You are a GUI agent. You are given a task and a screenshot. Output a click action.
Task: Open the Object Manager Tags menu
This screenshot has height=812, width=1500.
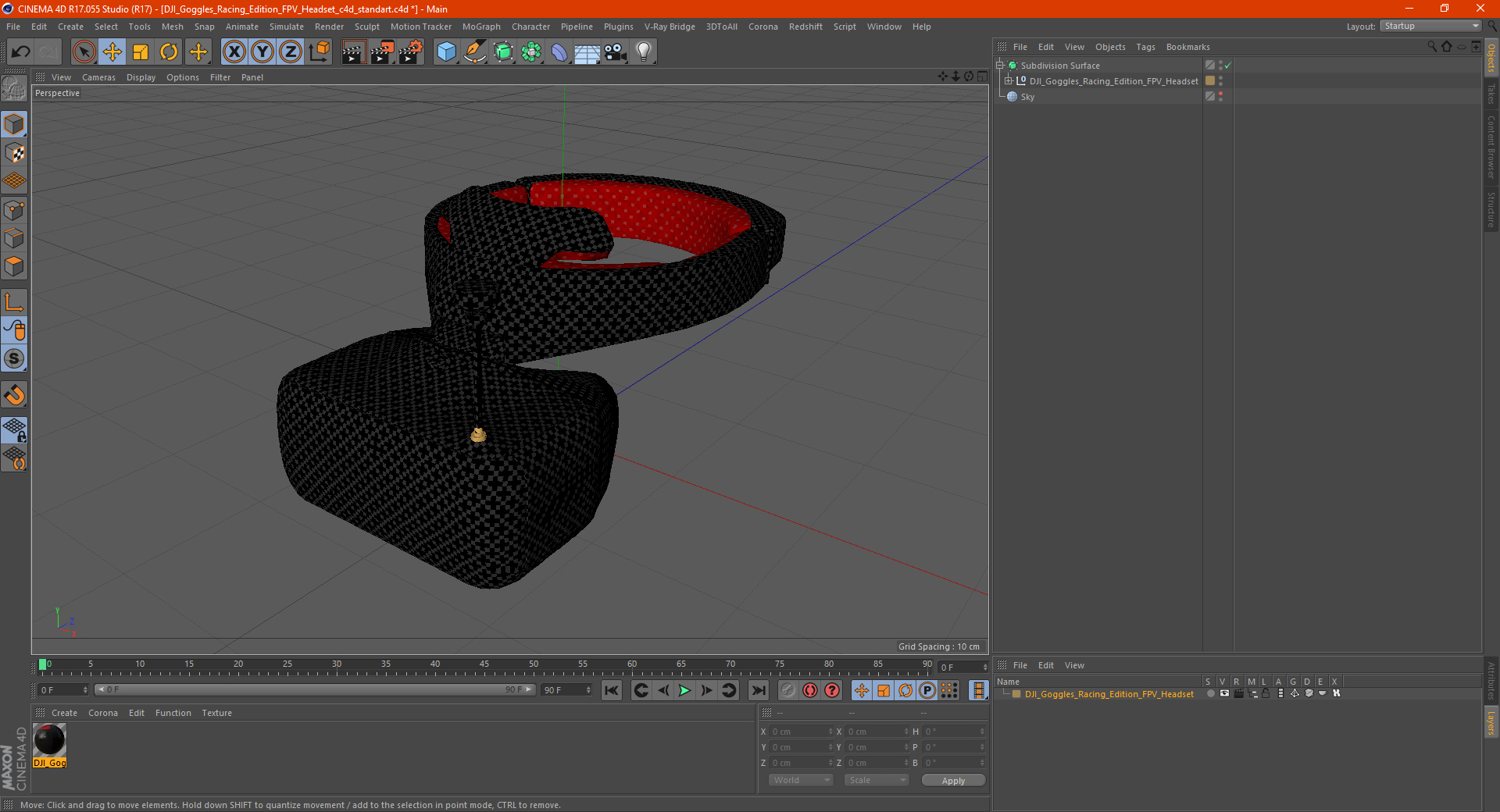(1145, 47)
